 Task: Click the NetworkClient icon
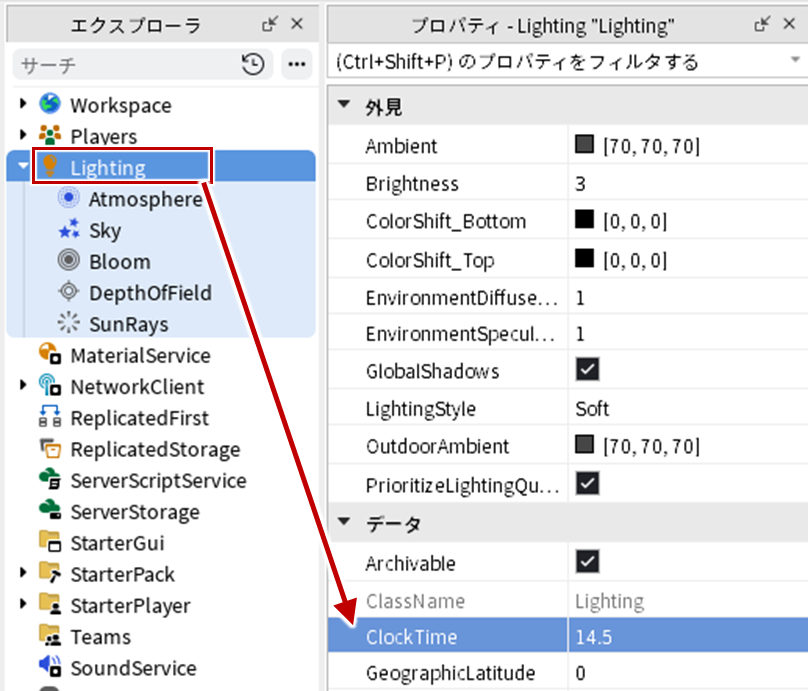point(50,385)
